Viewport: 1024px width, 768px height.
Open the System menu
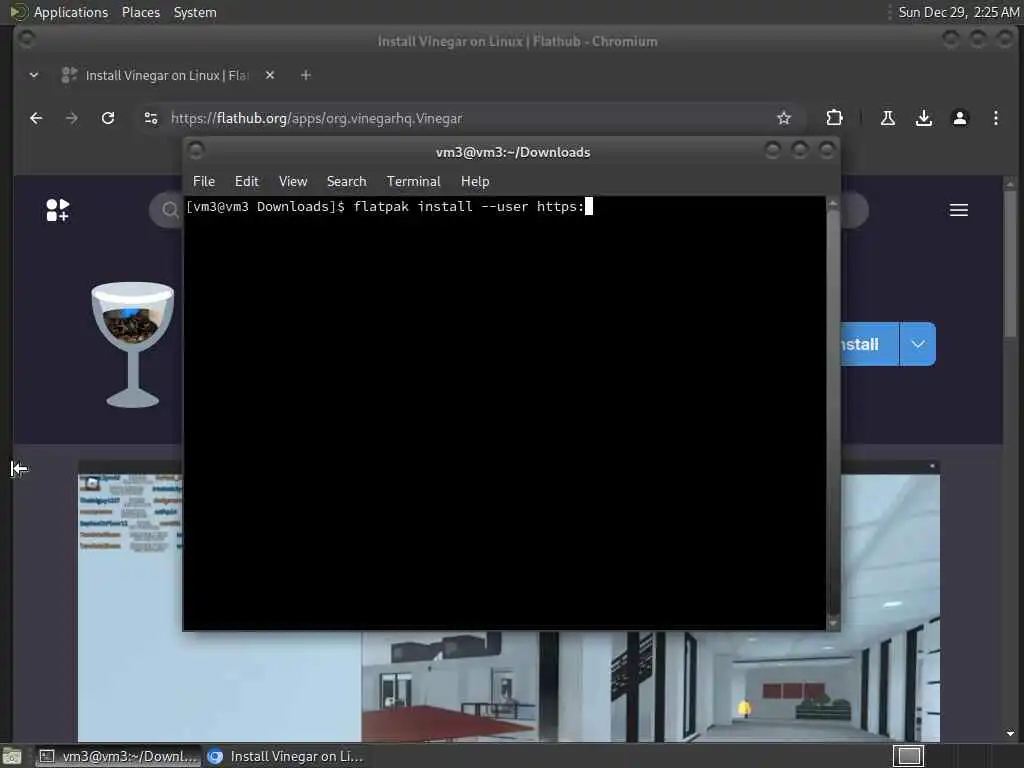(195, 12)
